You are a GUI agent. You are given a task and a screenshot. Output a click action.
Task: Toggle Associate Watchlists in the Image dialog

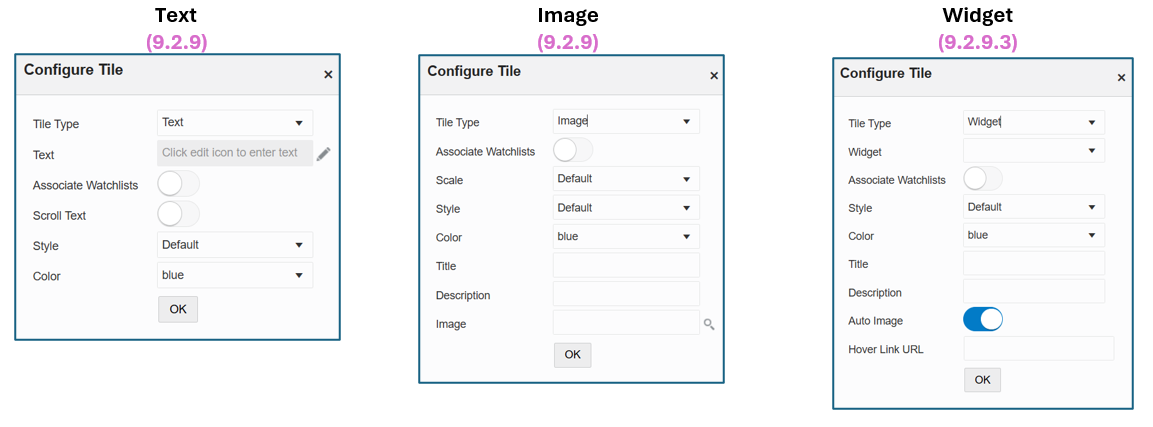point(573,150)
